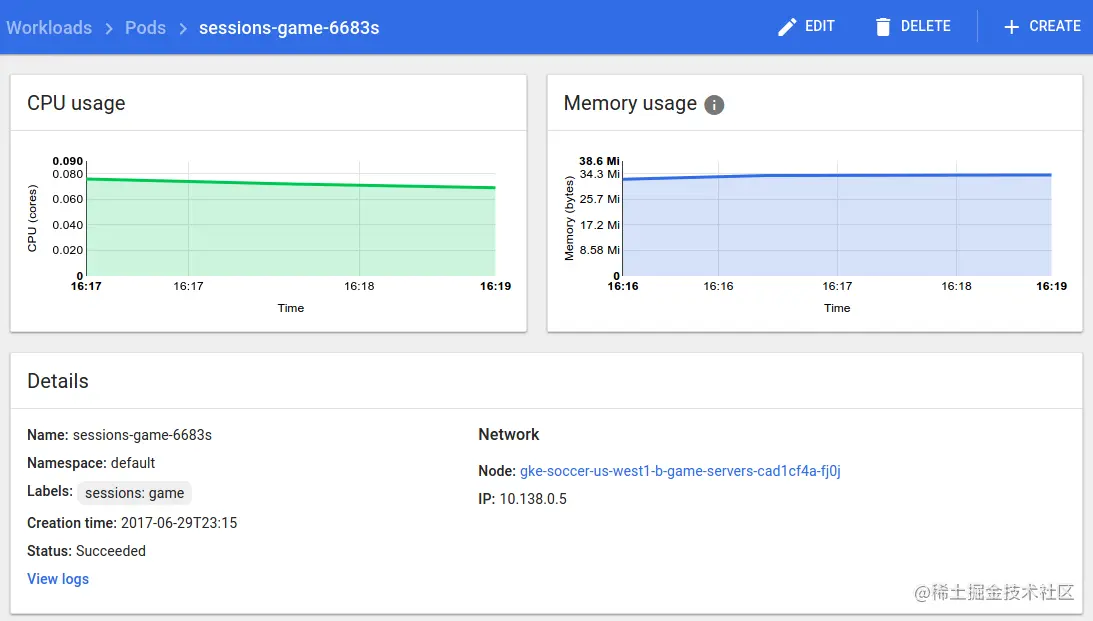1093x621 pixels.
Task: Click the info icon next to Memory usage
Action: (714, 104)
